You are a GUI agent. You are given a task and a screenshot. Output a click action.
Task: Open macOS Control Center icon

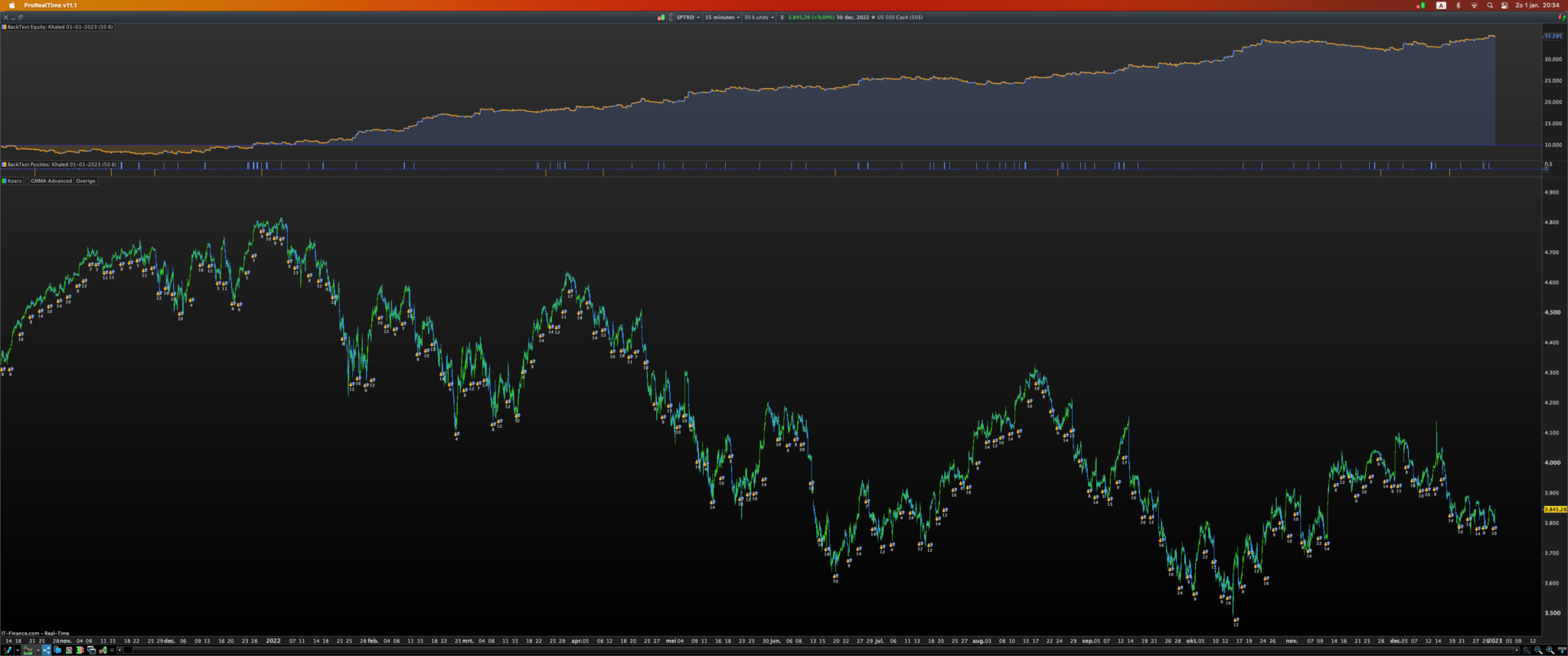pos(1504,5)
